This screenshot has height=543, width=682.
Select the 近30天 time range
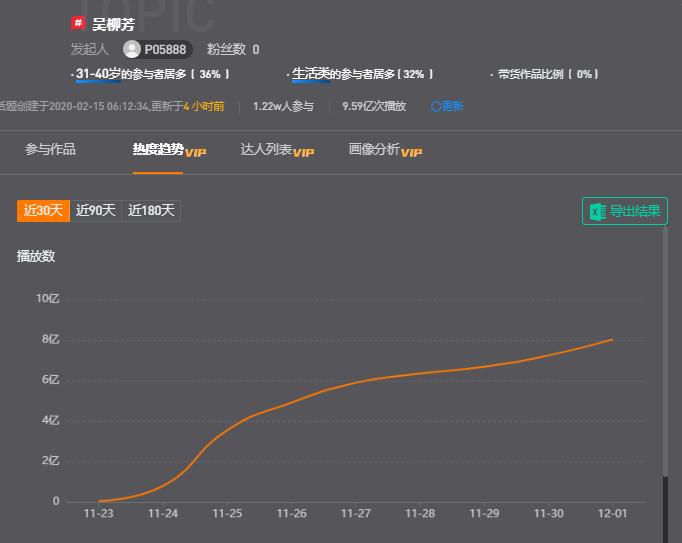[43, 211]
